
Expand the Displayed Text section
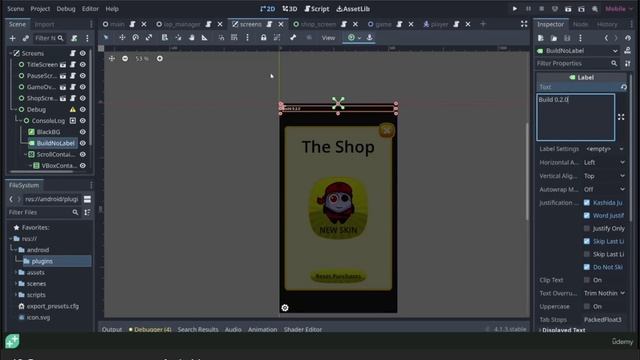click(564, 330)
